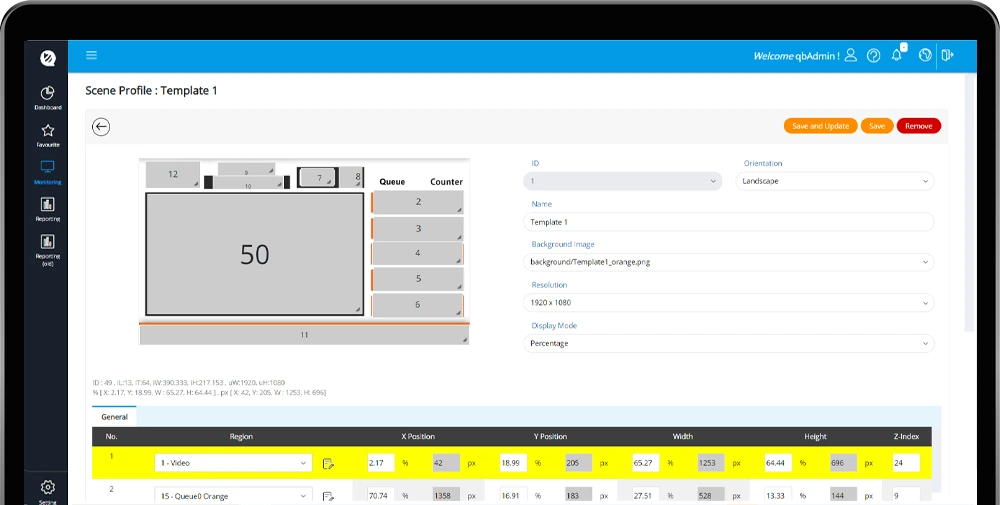
Task: Select region 12 in layout preview
Action: click(x=173, y=175)
